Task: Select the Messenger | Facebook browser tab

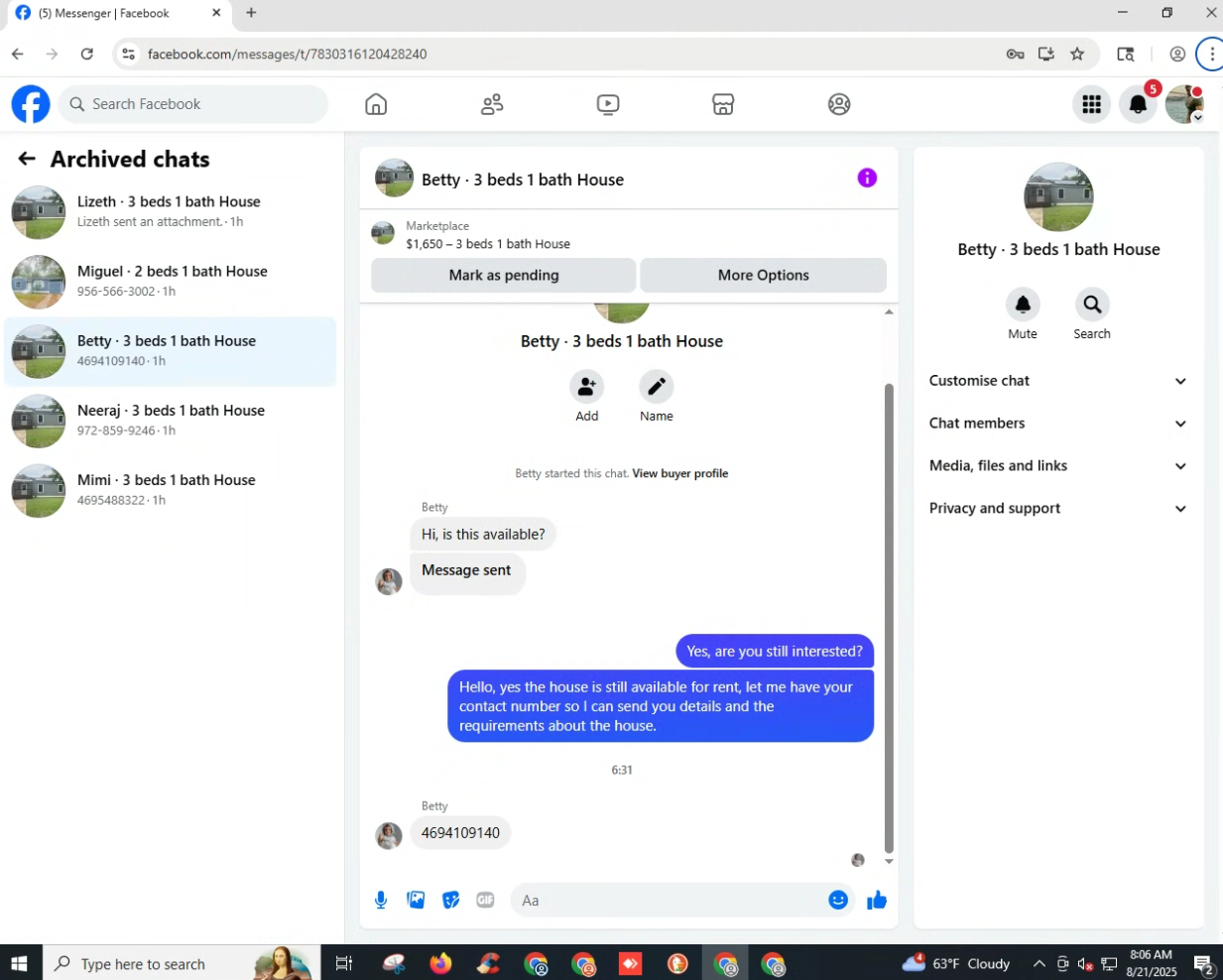Action: (x=117, y=13)
